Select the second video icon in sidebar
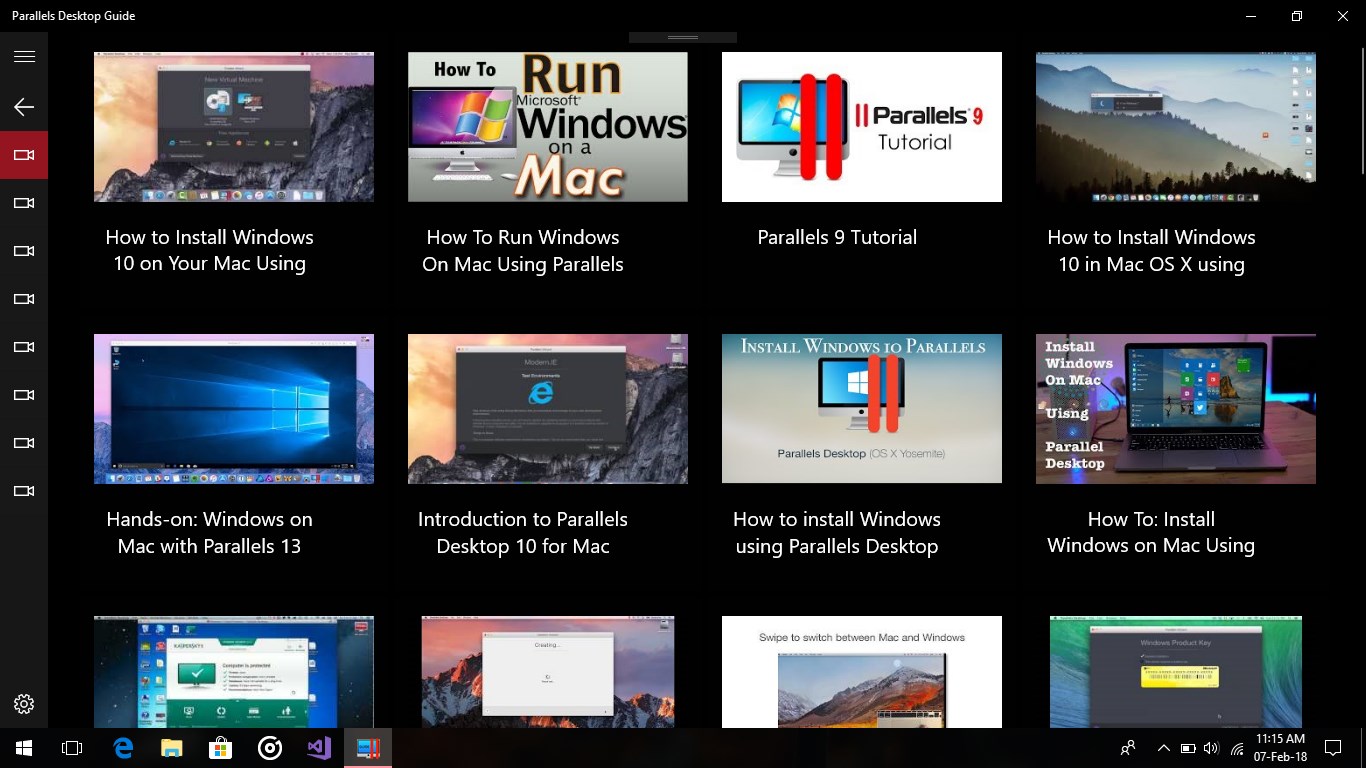The width and height of the screenshot is (1366, 768). pos(24,203)
